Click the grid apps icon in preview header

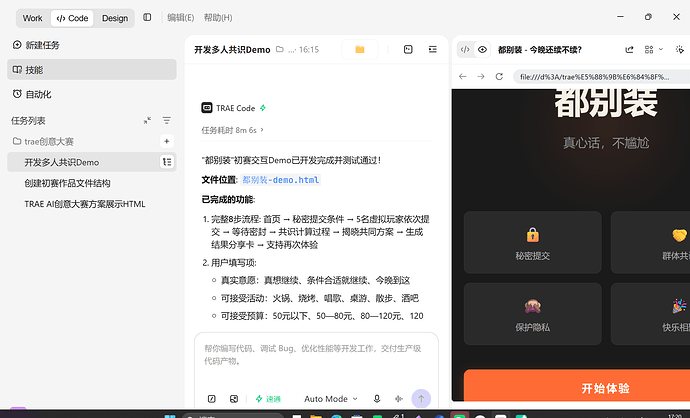click(x=649, y=49)
